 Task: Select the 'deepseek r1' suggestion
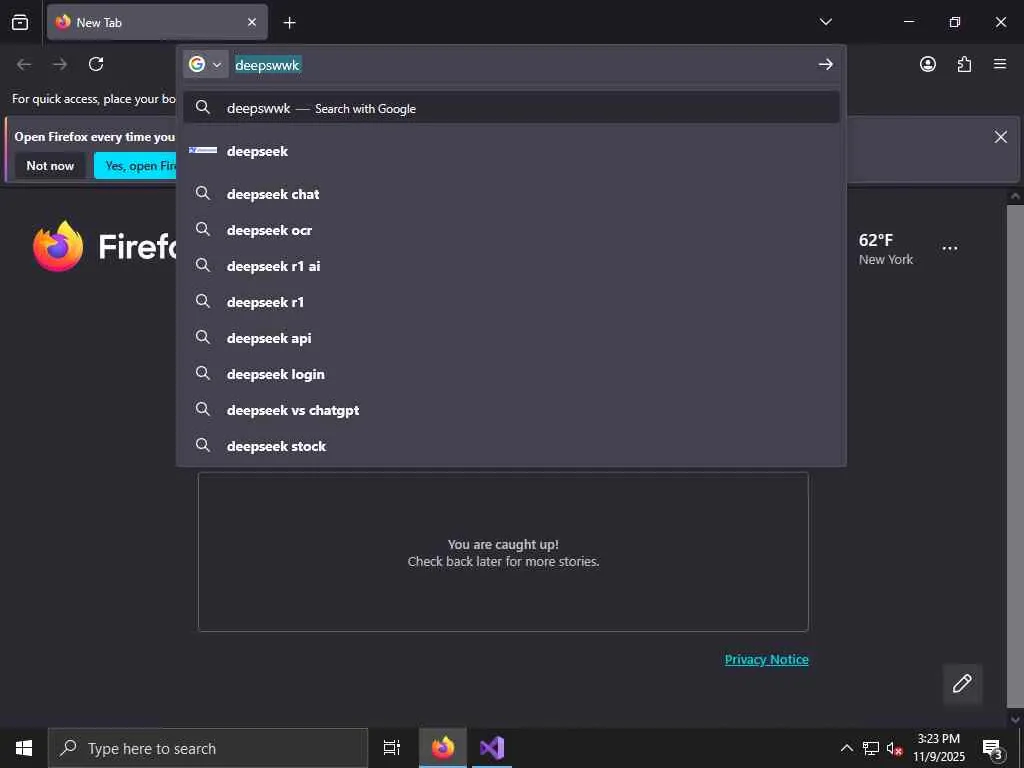point(511,302)
